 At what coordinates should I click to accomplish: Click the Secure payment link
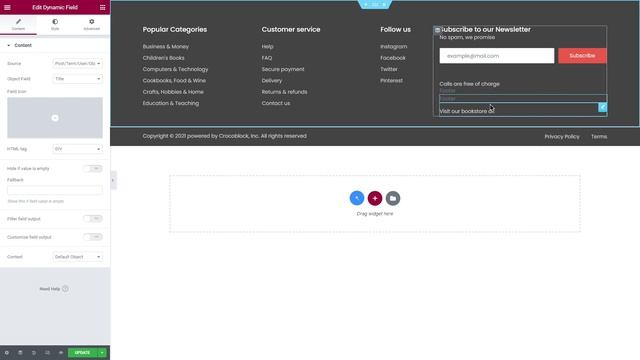click(283, 69)
